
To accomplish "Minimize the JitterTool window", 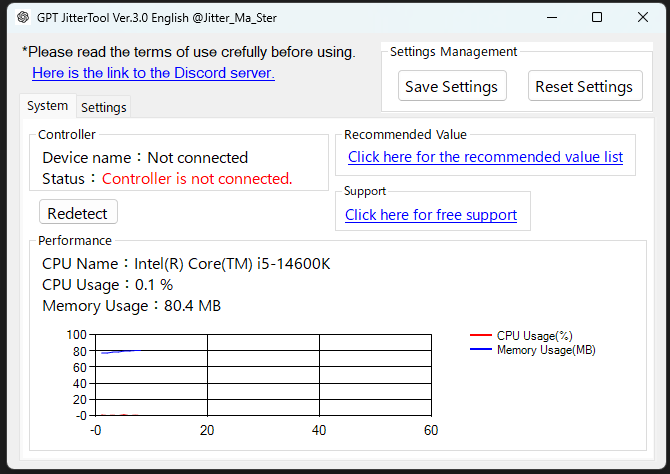I will [549, 17].
